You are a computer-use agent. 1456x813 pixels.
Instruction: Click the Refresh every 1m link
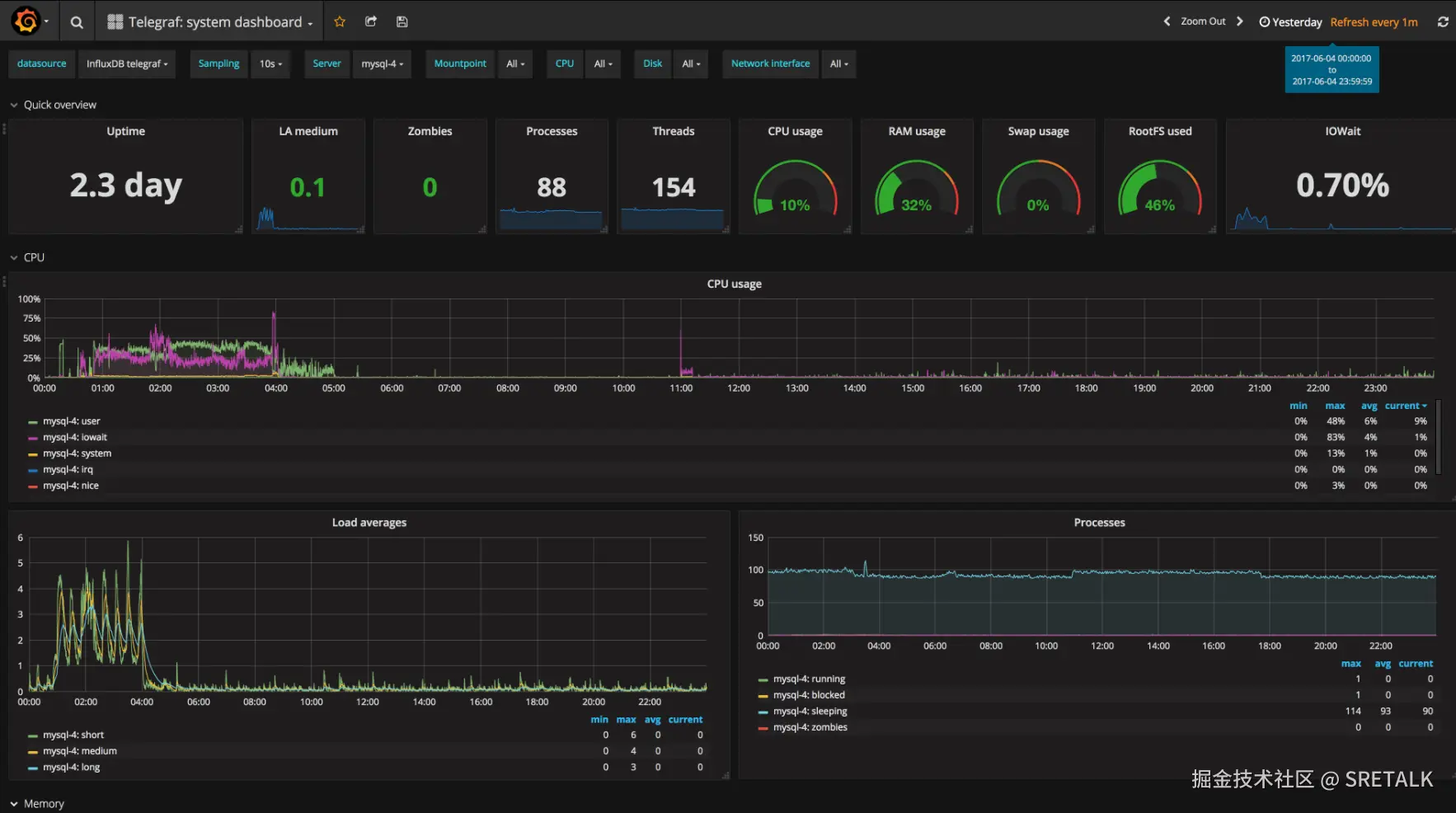click(1373, 21)
